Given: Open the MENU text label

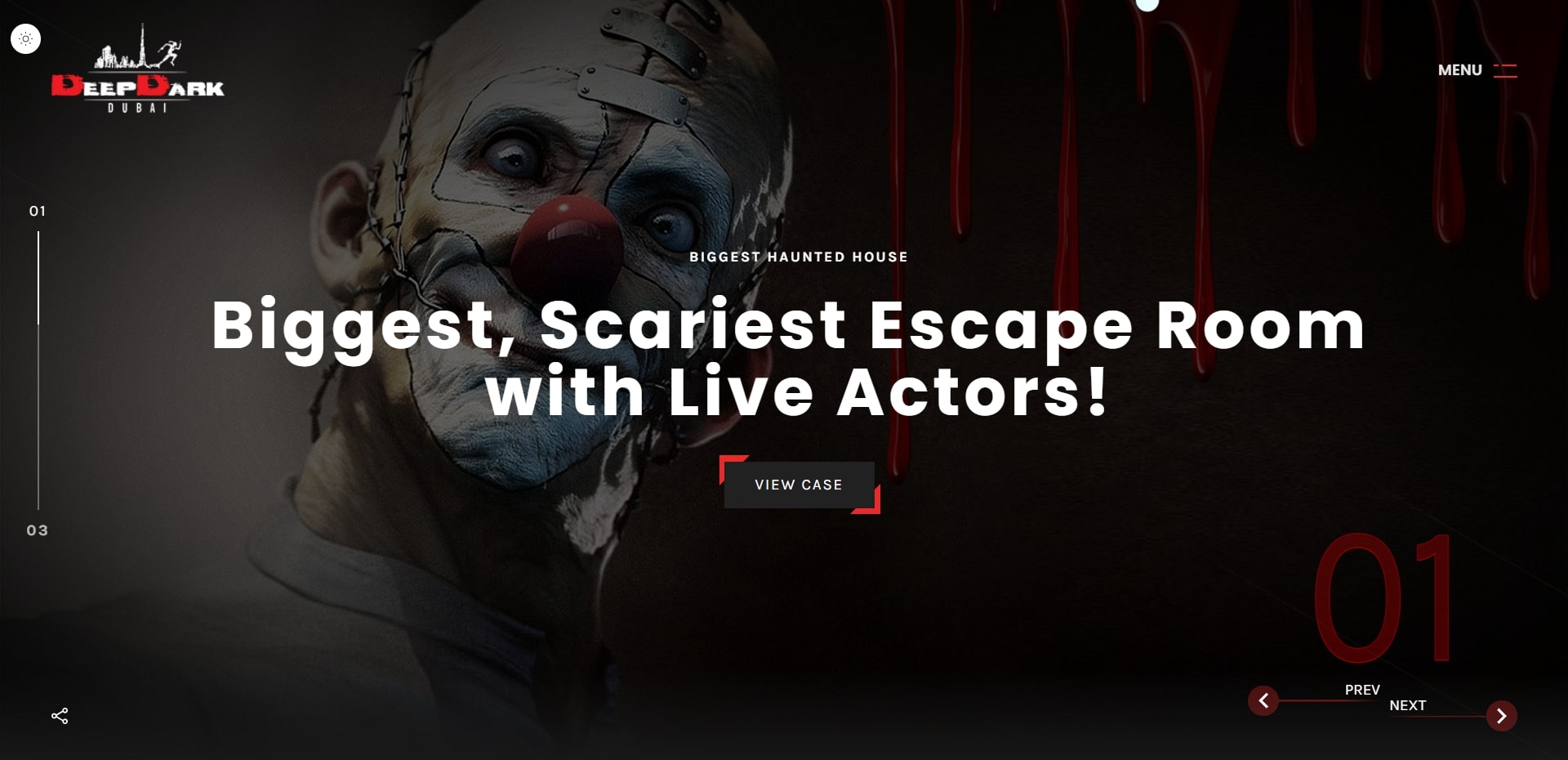Looking at the screenshot, I should [x=1459, y=70].
